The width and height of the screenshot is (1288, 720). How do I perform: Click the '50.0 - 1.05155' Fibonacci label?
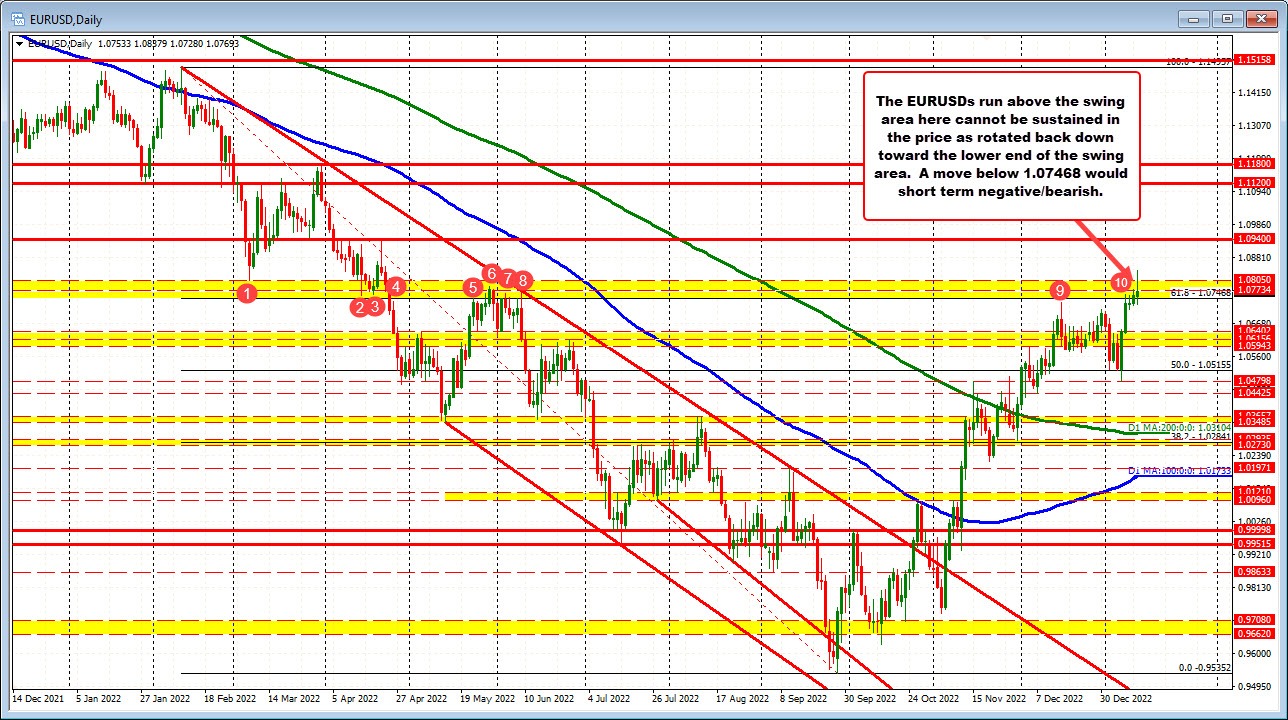pos(1200,365)
